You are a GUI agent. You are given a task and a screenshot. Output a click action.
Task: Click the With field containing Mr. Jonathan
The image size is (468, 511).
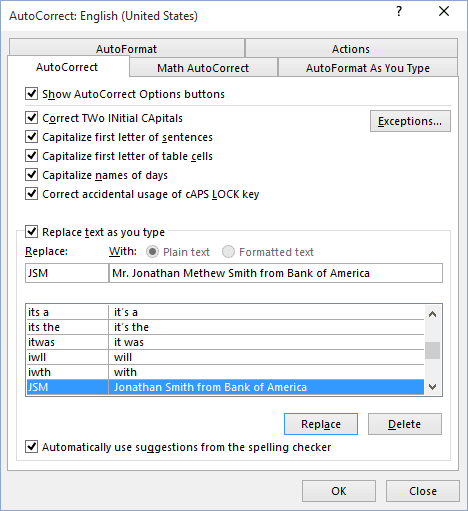(x=276, y=273)
